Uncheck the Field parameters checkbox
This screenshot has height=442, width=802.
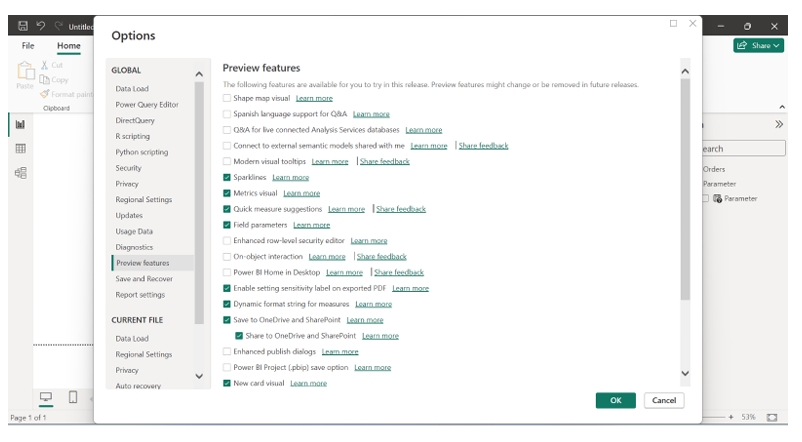point(227,225)
